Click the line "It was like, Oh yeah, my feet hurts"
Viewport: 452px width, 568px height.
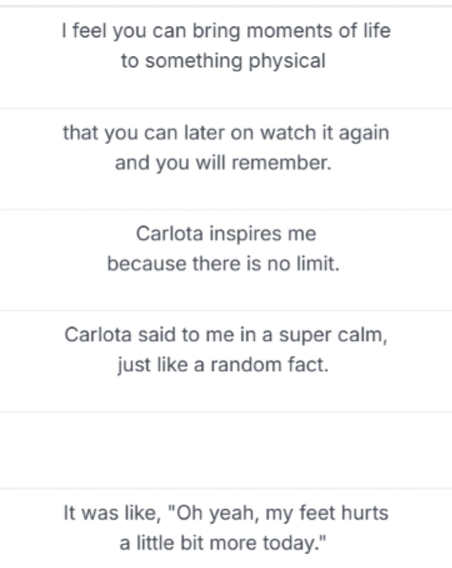pos(226,513)
